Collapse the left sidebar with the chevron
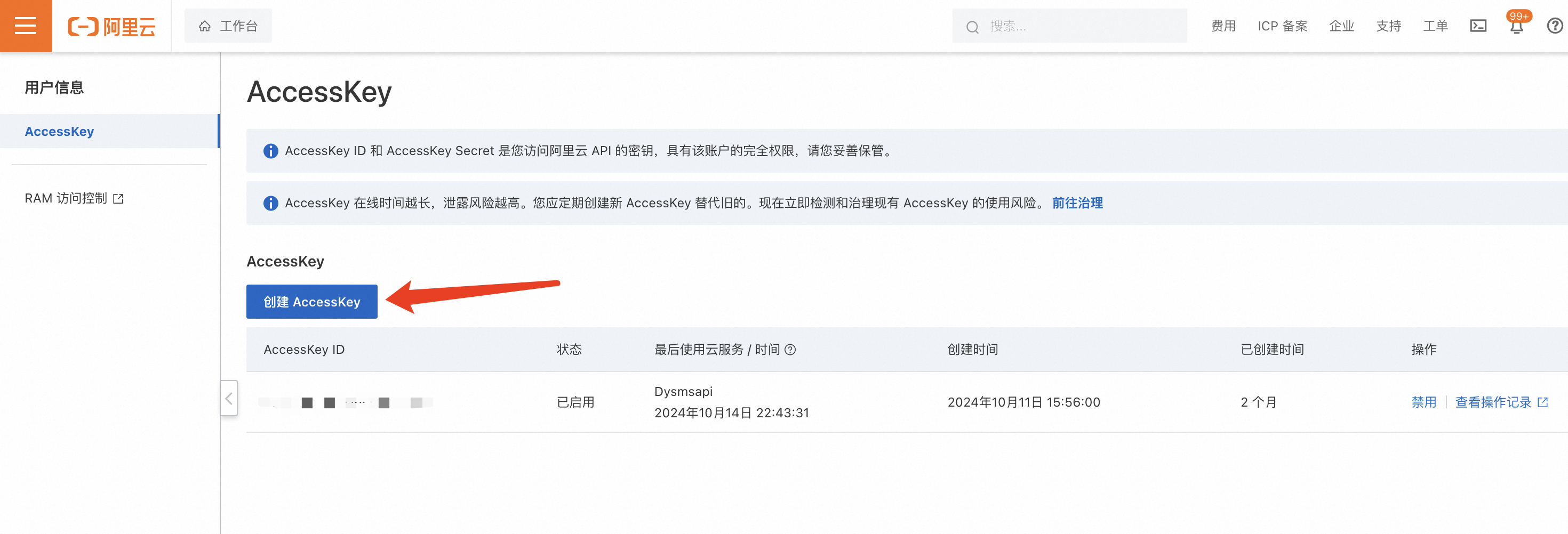 pyautogui.click(x=229, y=399)
